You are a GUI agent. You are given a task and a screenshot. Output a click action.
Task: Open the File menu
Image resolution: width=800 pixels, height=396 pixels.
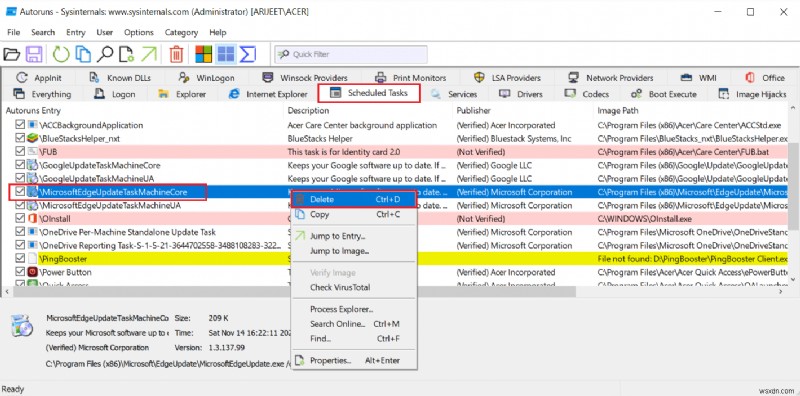(13, 32)
